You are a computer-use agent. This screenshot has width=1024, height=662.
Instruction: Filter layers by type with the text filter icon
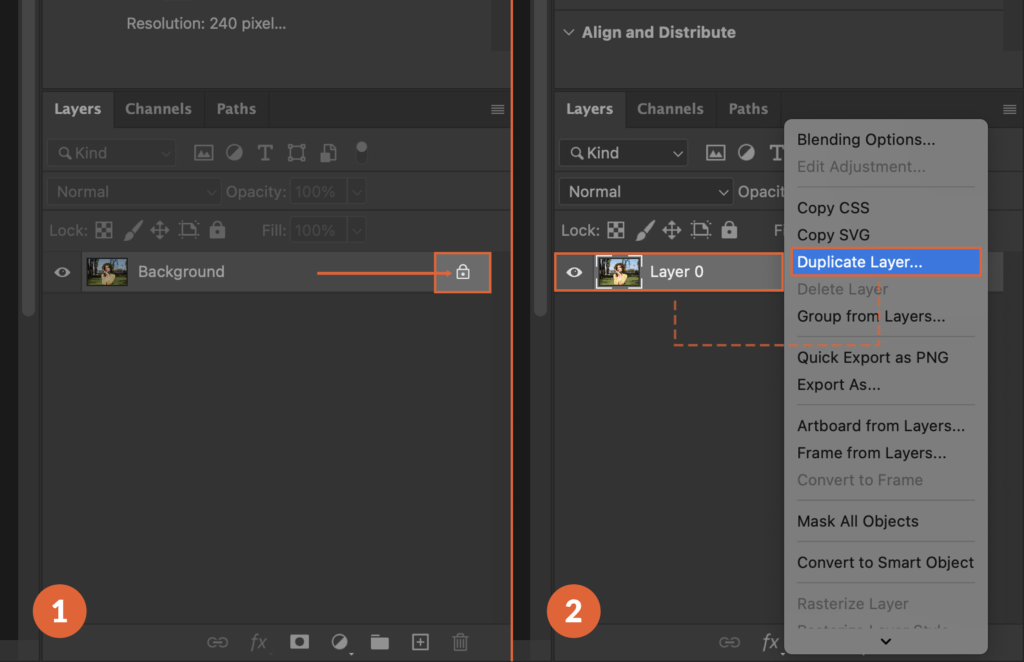[x=265, y=152]
